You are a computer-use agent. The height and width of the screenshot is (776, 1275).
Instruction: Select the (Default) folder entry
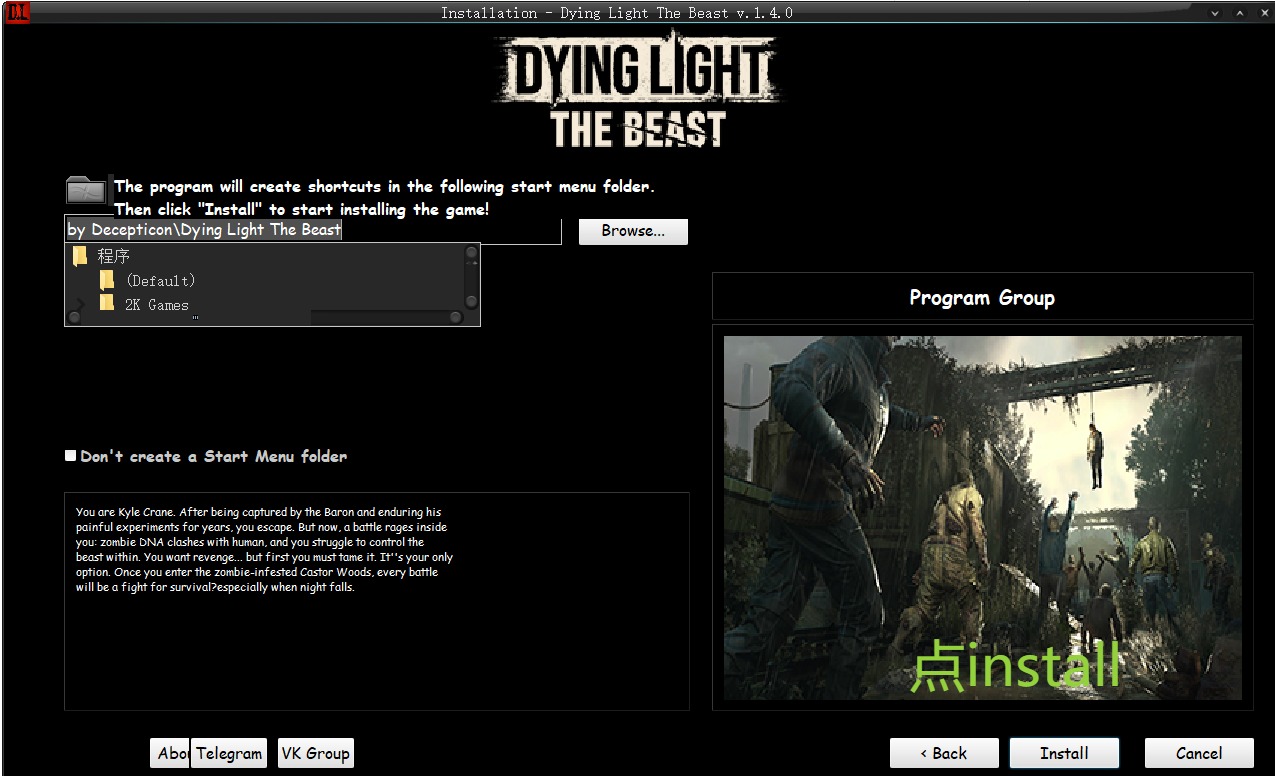(x=160, y=281)
